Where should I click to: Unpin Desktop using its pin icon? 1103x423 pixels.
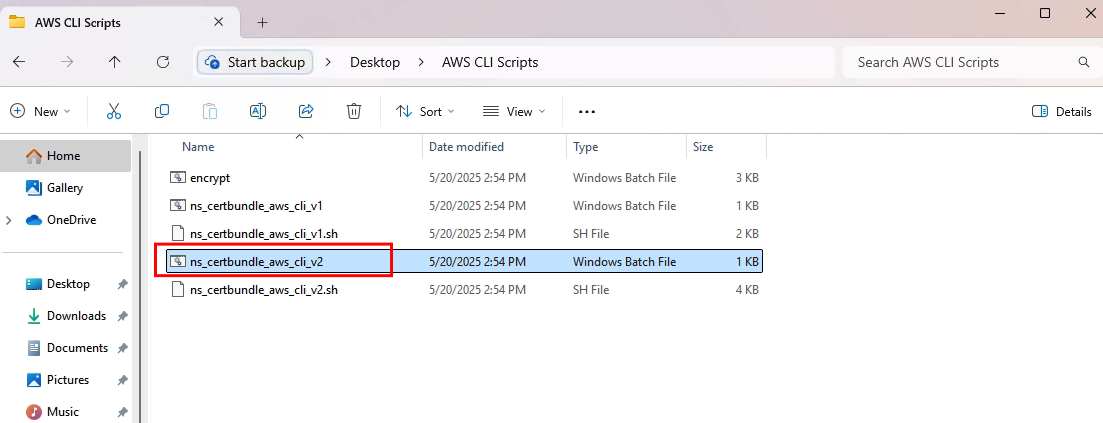tap(122, 284)
